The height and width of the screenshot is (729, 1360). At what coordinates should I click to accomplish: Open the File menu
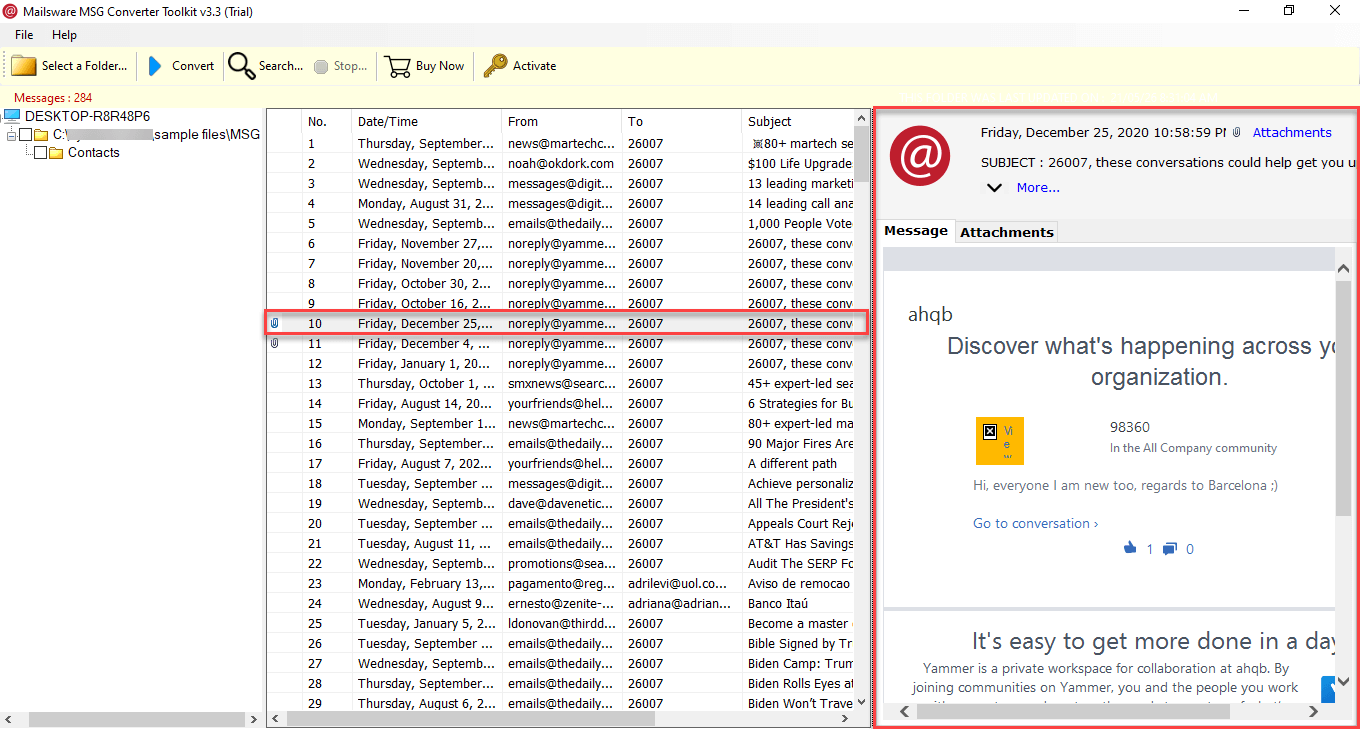click(24, 35)
